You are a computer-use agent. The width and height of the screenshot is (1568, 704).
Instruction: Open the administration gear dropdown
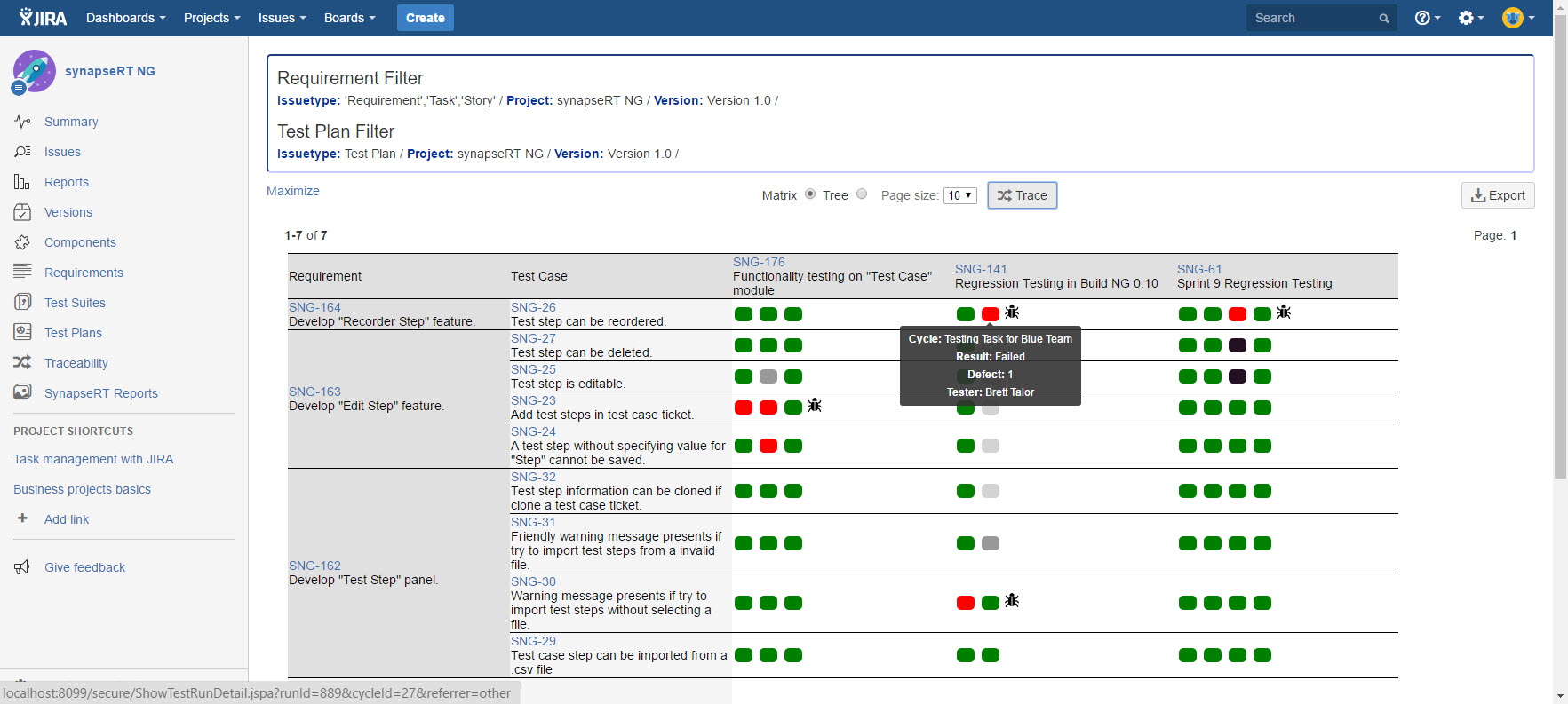[x=1471, y=18]
